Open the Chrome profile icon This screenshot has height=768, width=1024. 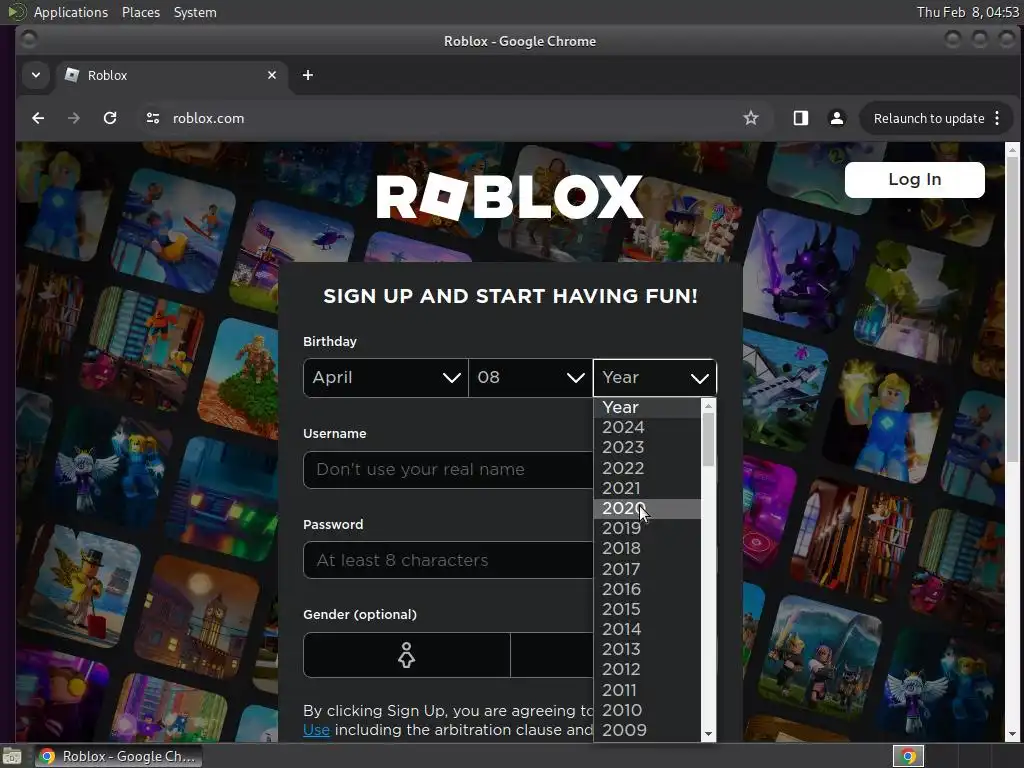(x=837, y=118)
